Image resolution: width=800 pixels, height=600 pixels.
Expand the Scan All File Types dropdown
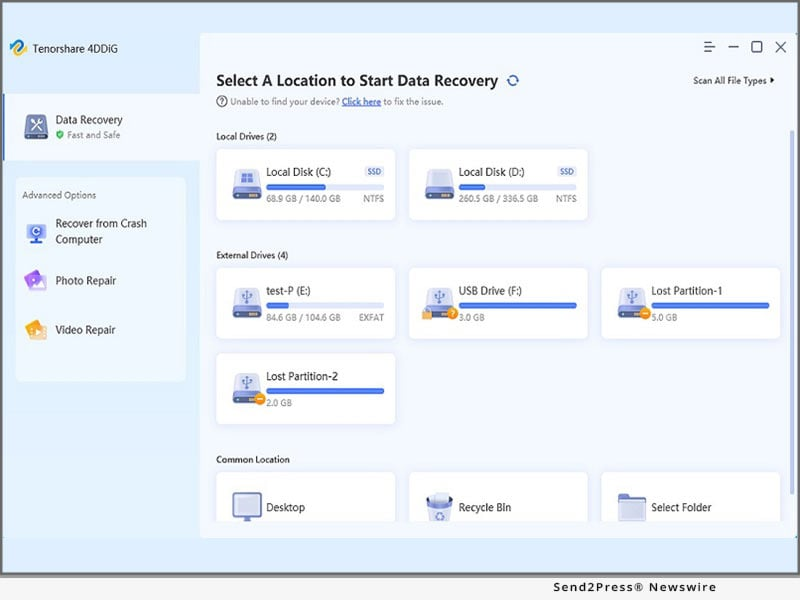(x=734, y=81)
